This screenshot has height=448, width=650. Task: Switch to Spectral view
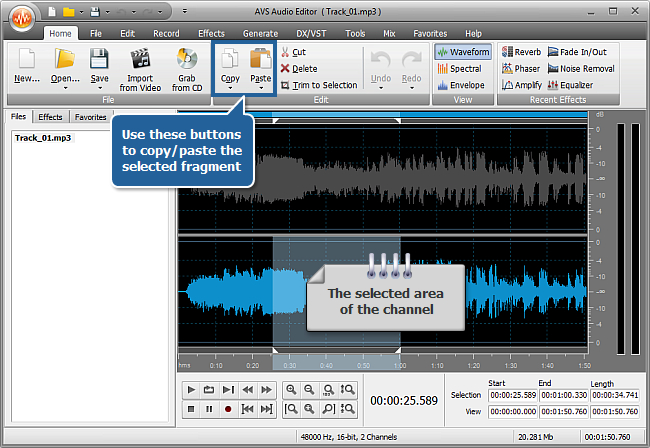coord(459,69)
